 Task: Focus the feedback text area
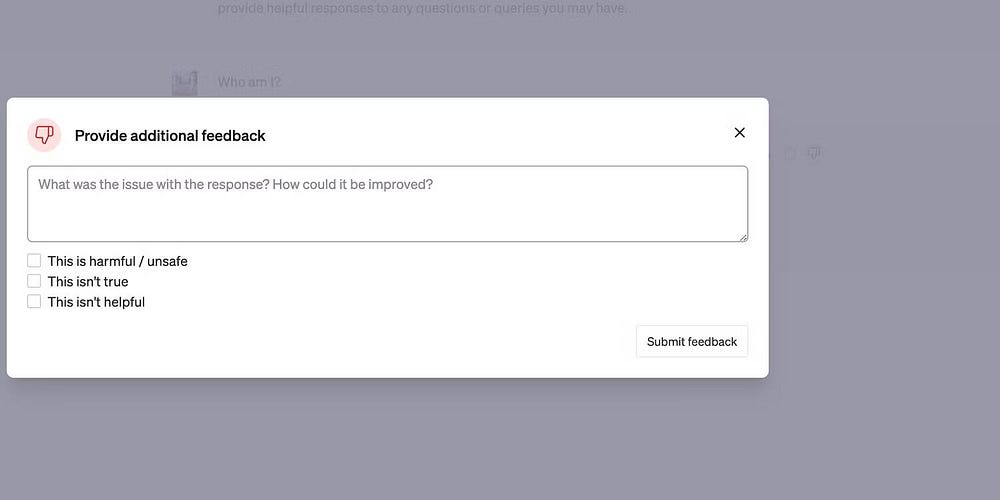pos(387,204)
